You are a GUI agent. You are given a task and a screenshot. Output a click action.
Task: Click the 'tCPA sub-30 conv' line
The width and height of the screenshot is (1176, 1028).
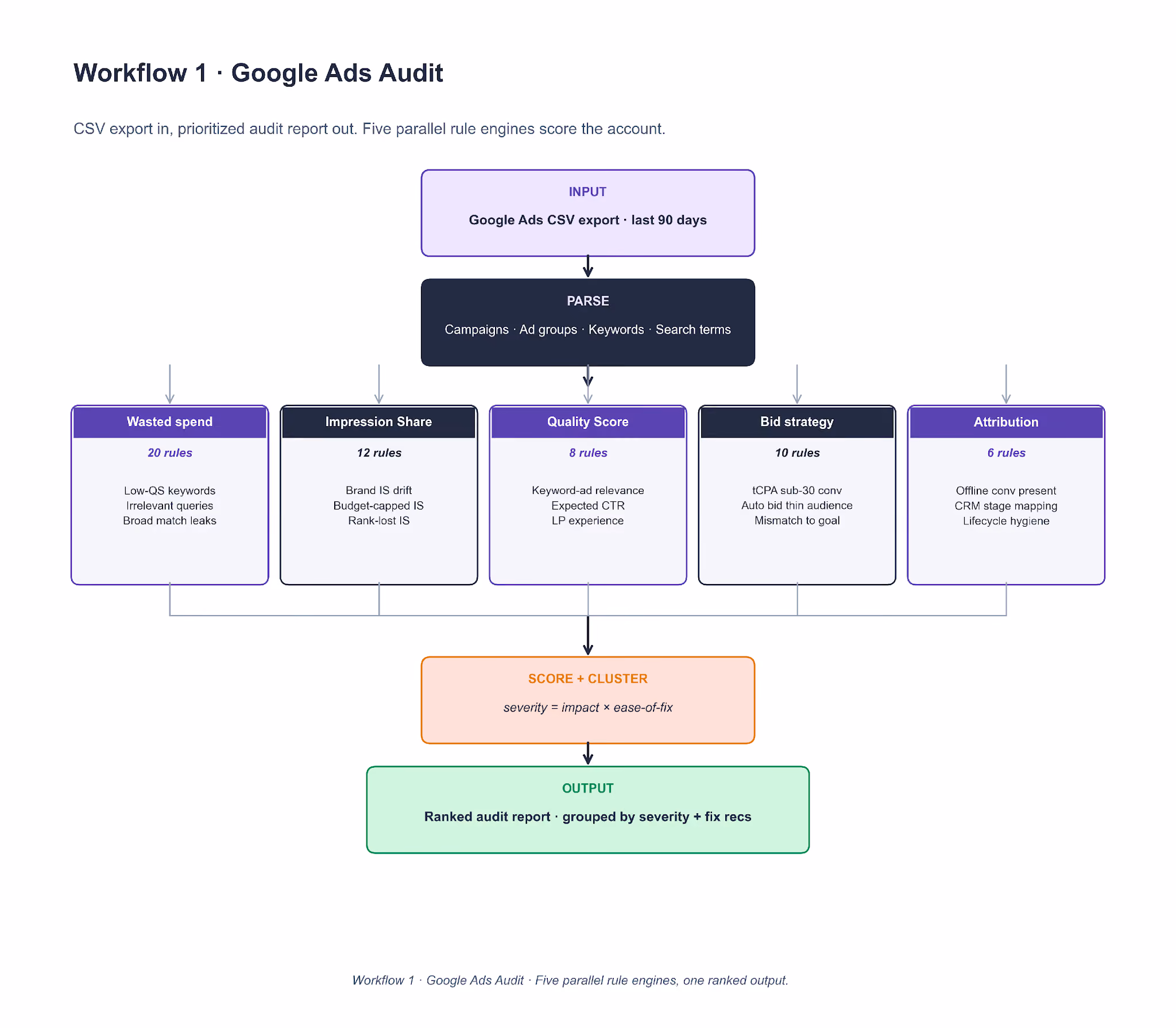pos(797,490)
